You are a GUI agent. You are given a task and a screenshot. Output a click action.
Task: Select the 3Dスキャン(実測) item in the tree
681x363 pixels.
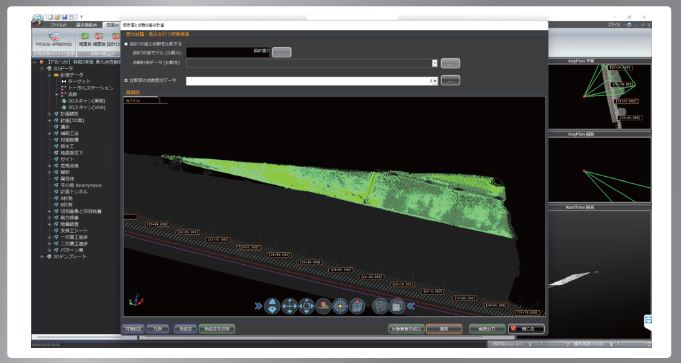point(86,101)
